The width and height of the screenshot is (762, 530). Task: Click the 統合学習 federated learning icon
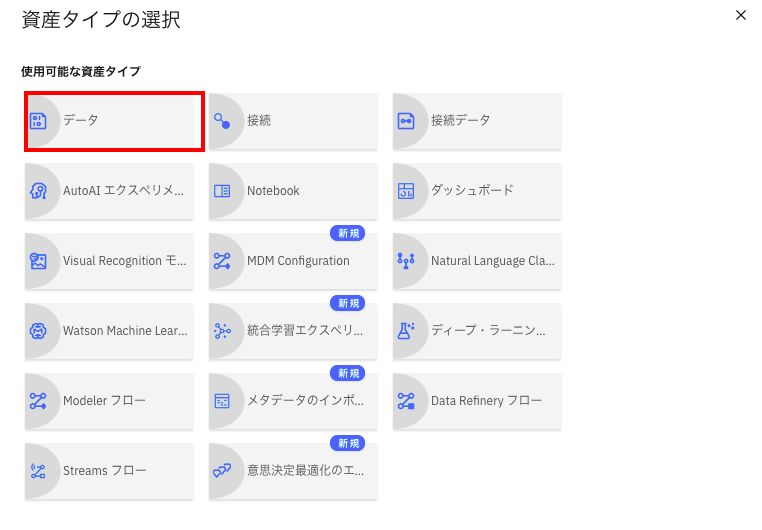pyautogui.click(x=222, y=331)
